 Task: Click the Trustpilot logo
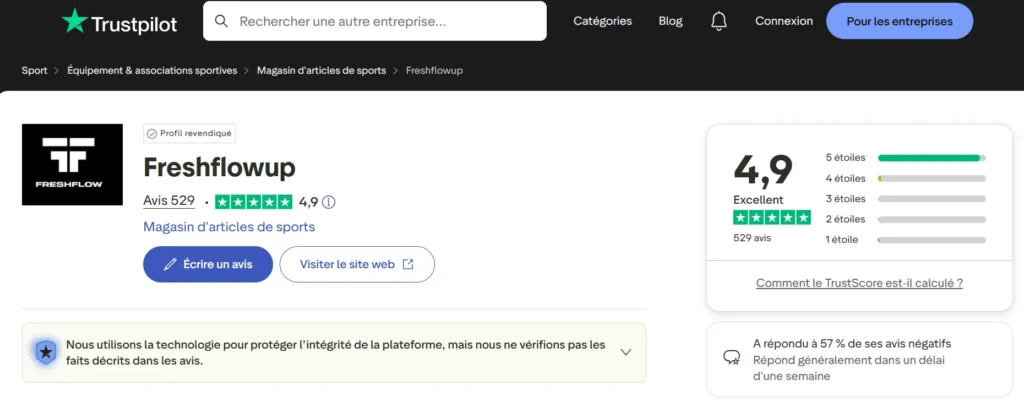(x=119, y=22)
